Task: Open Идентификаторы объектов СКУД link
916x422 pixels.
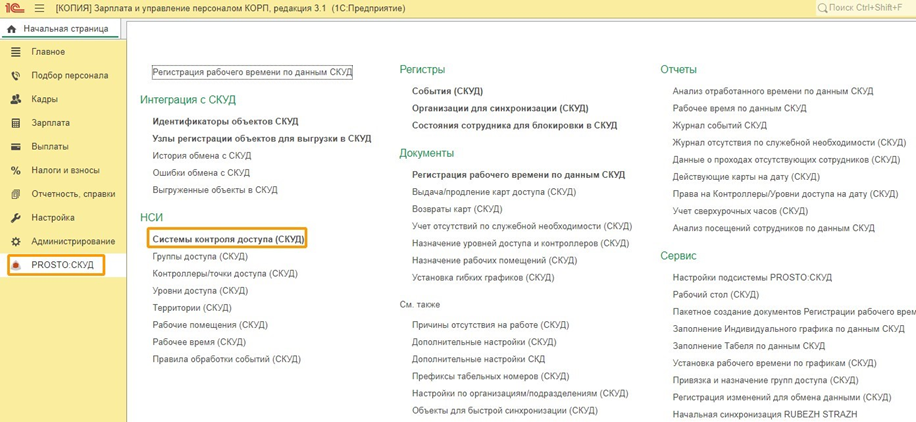Action: [x=225, y=121]
